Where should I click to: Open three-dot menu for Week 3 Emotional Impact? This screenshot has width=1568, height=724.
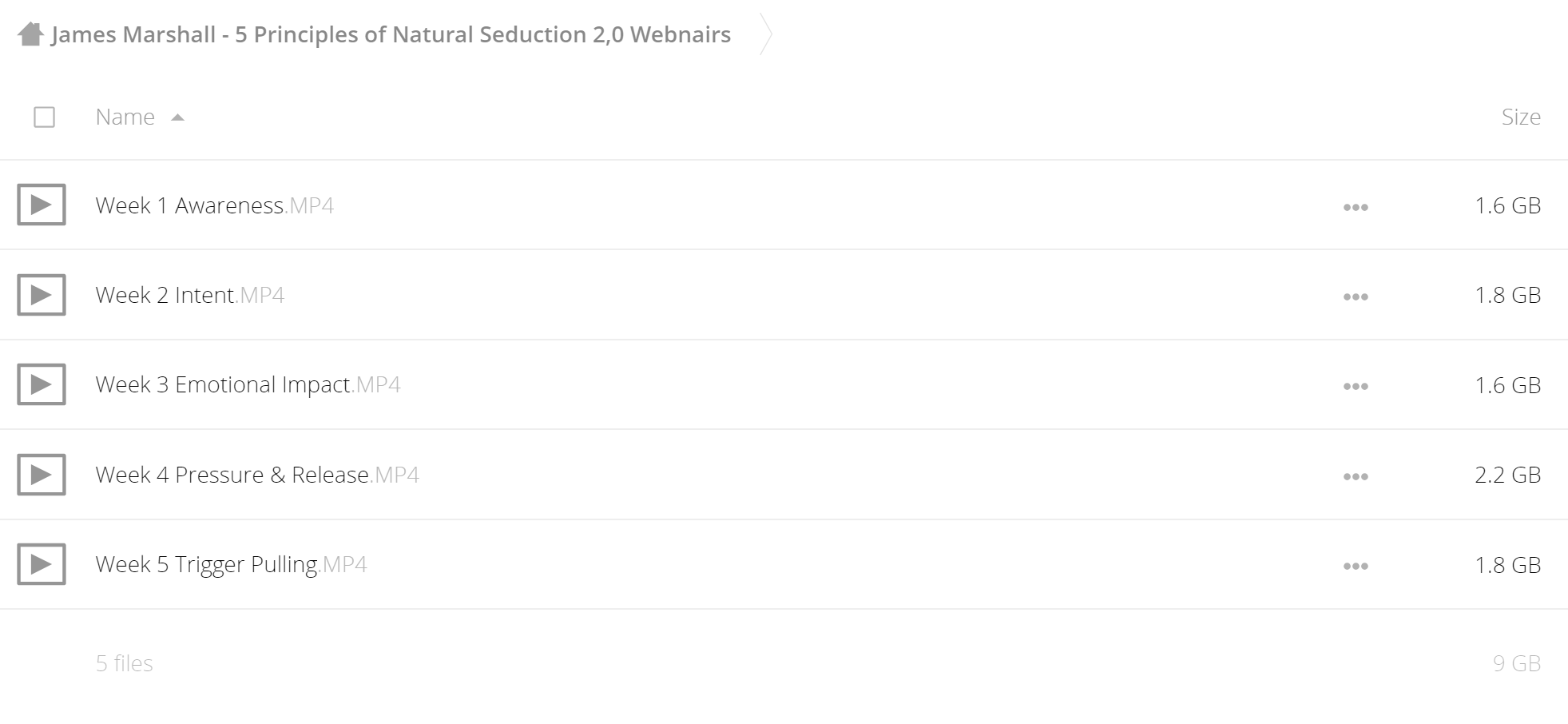coord(1356,386)
